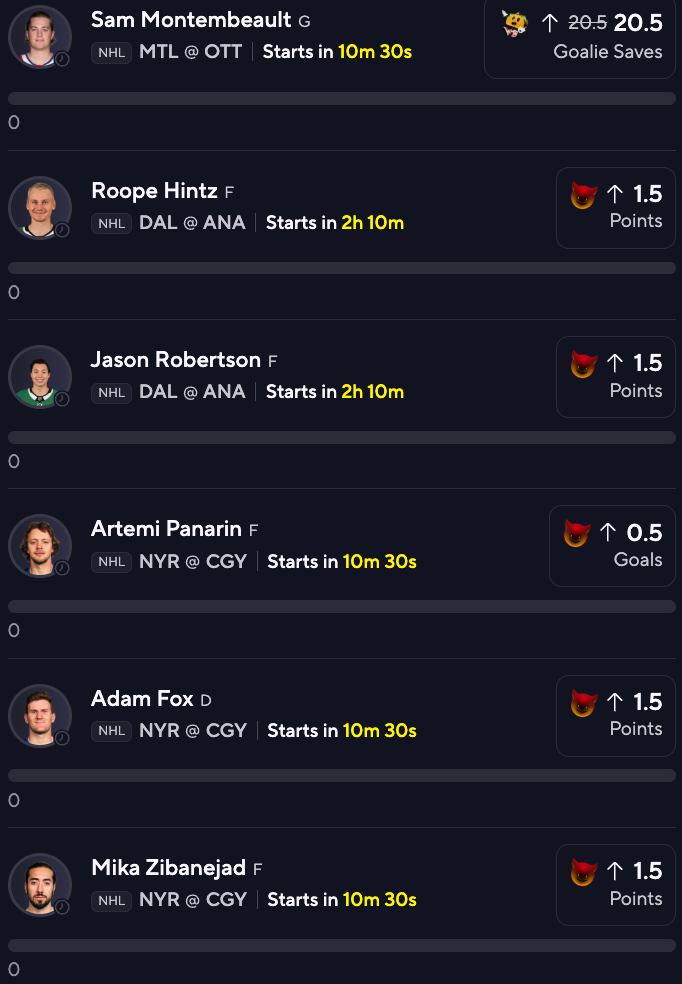The height and width of the screenshot is (984, 682).
Task: Click the up arrow in Montembeault's 20.5 Goalie Saves box
Action: (549, 23)
